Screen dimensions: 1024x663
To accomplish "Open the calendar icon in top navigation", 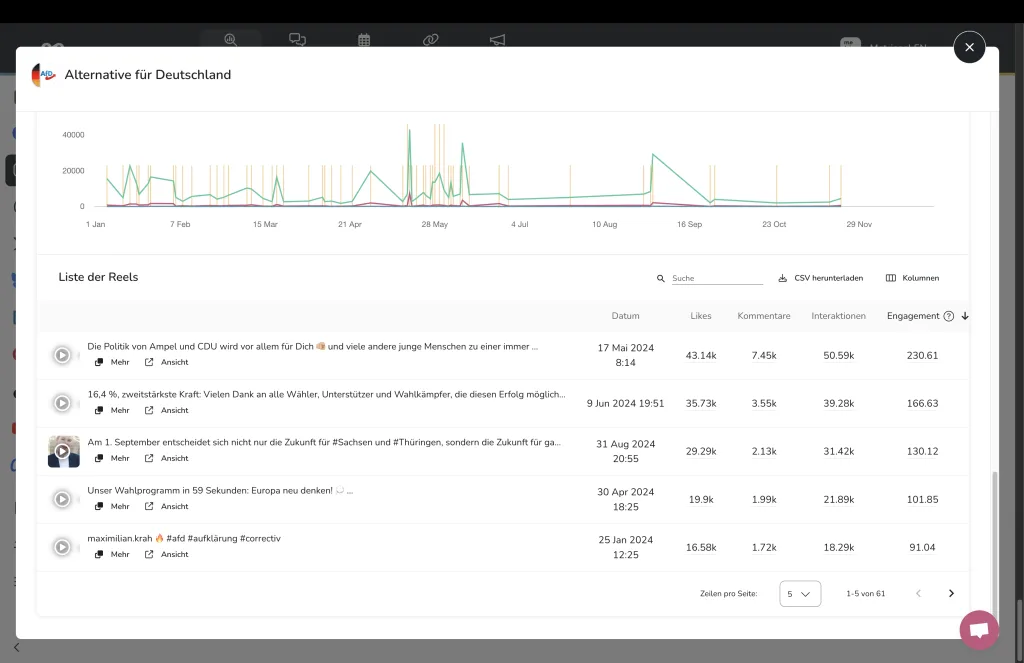I will (364, 40).
